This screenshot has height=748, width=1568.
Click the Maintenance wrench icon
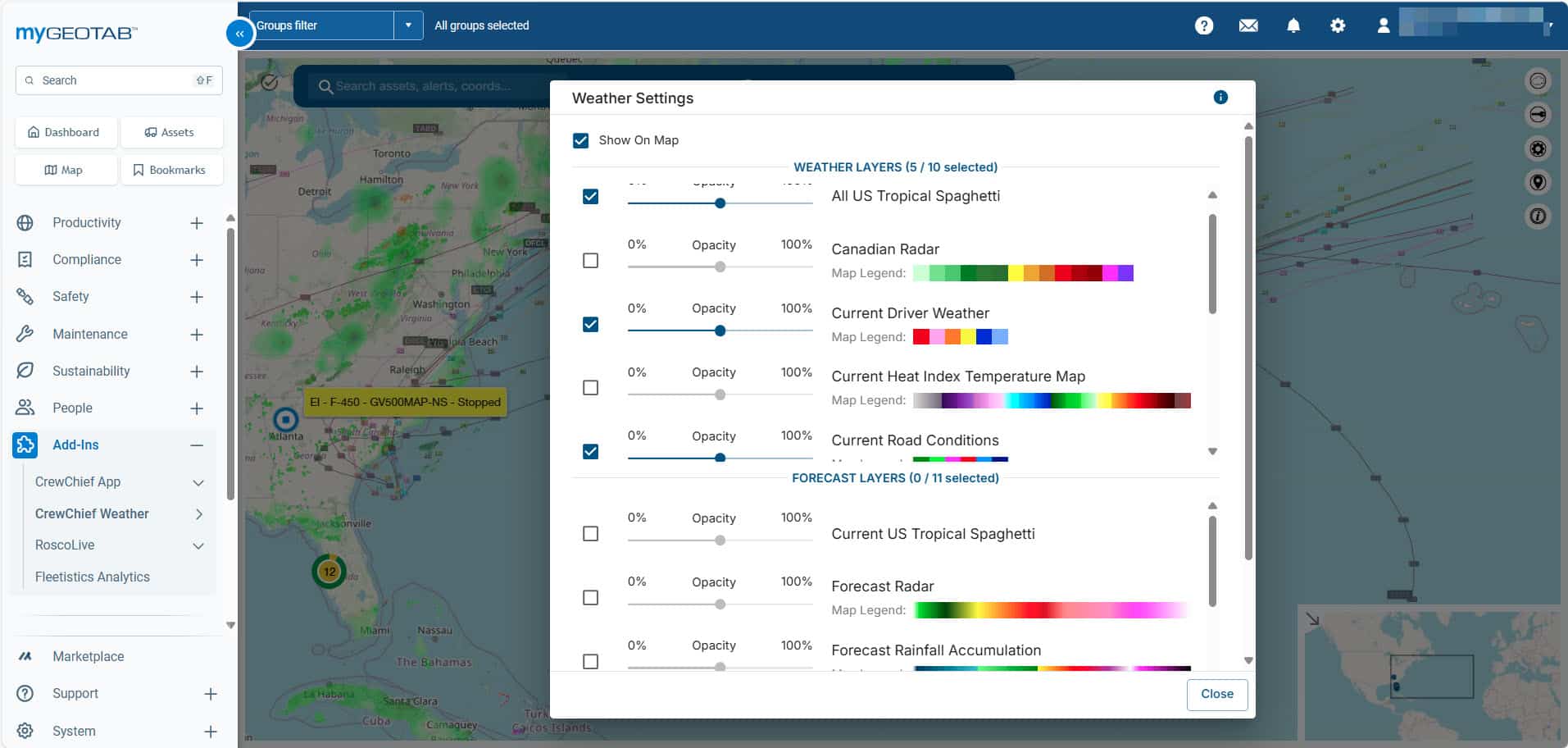point(25,334)
